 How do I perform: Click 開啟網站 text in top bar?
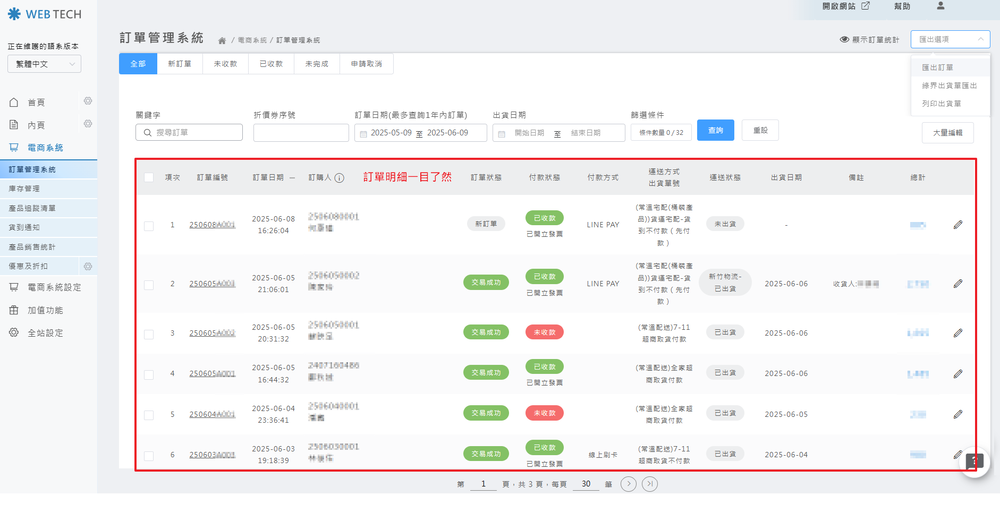[839, 6]
